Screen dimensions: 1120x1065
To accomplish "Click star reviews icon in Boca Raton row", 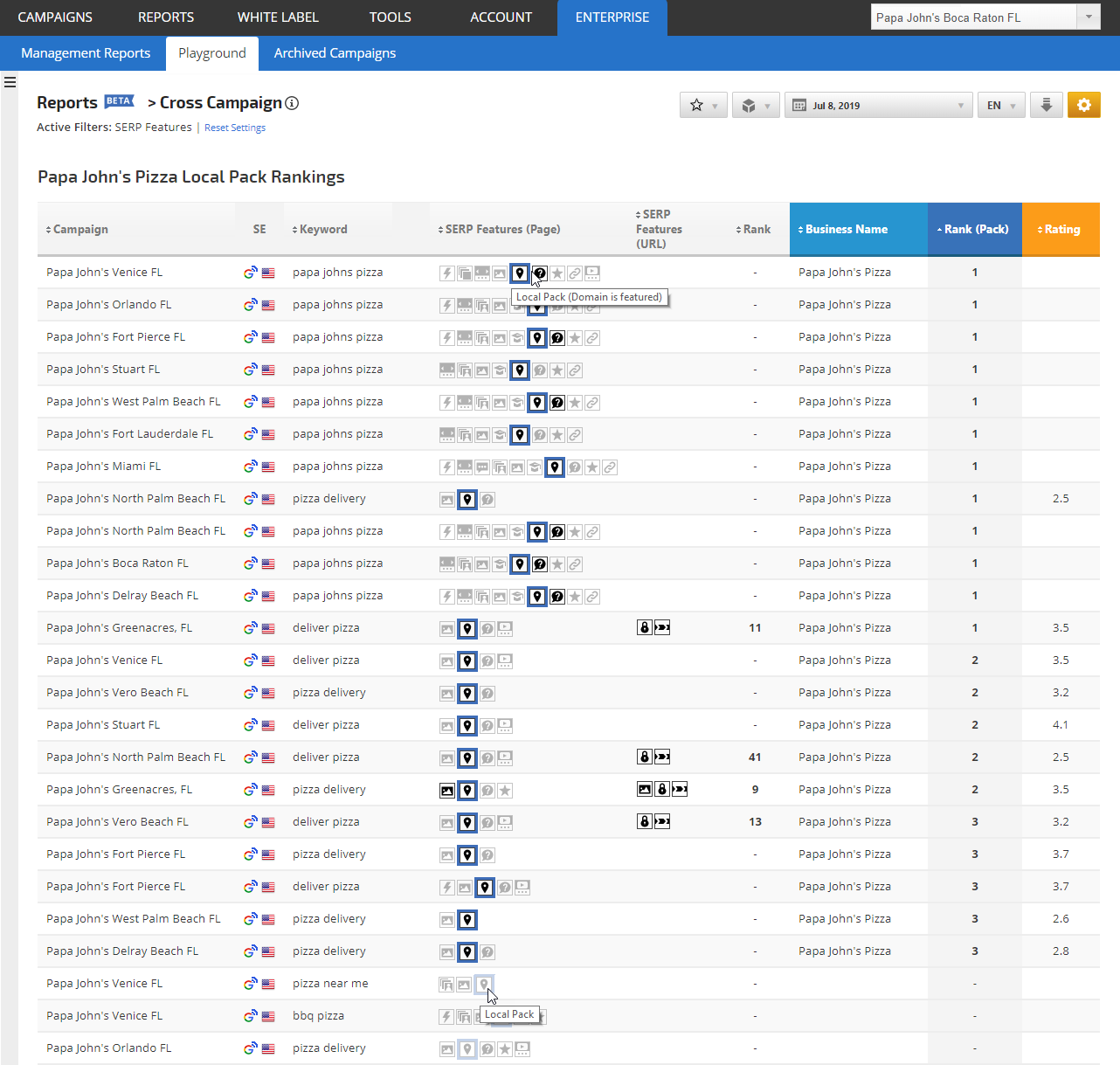I will [x=557, y=564].
